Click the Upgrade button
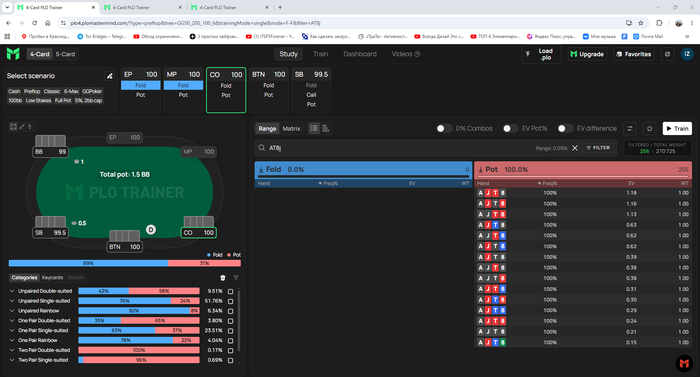Screen dimensions: 700x377 point(587,54)
